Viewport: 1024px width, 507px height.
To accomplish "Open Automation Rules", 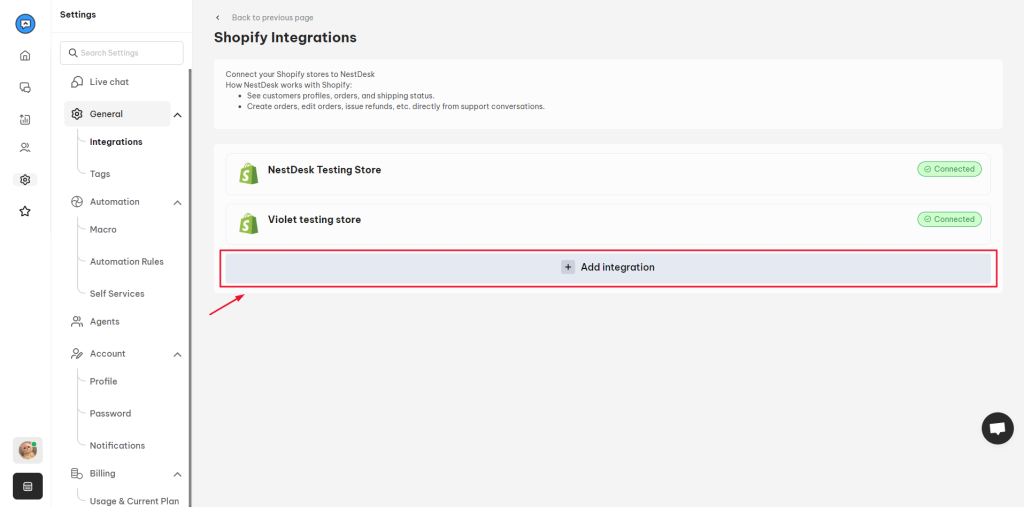I will coord(127,261).
